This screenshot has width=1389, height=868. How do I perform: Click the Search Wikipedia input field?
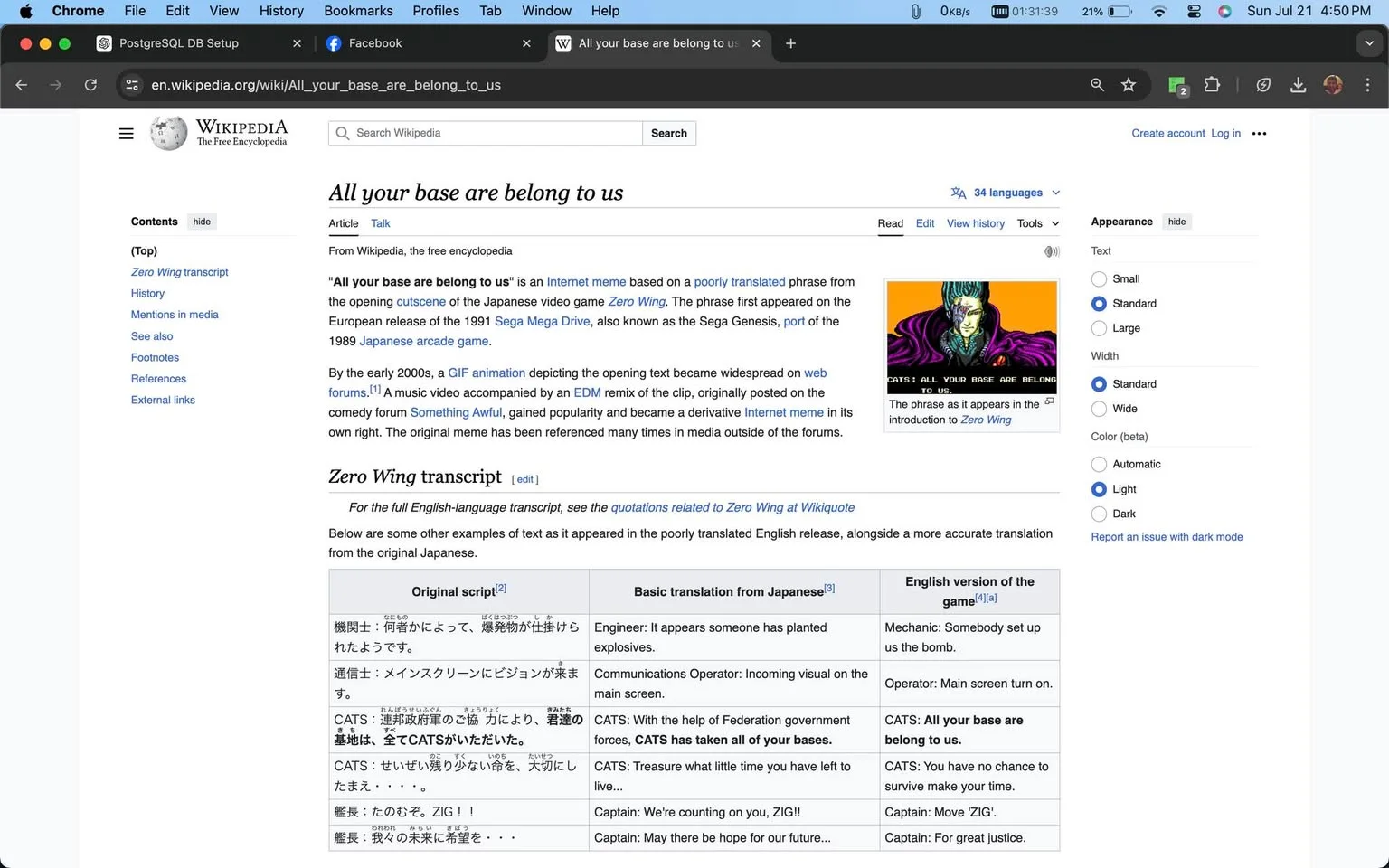pos(486,133)
